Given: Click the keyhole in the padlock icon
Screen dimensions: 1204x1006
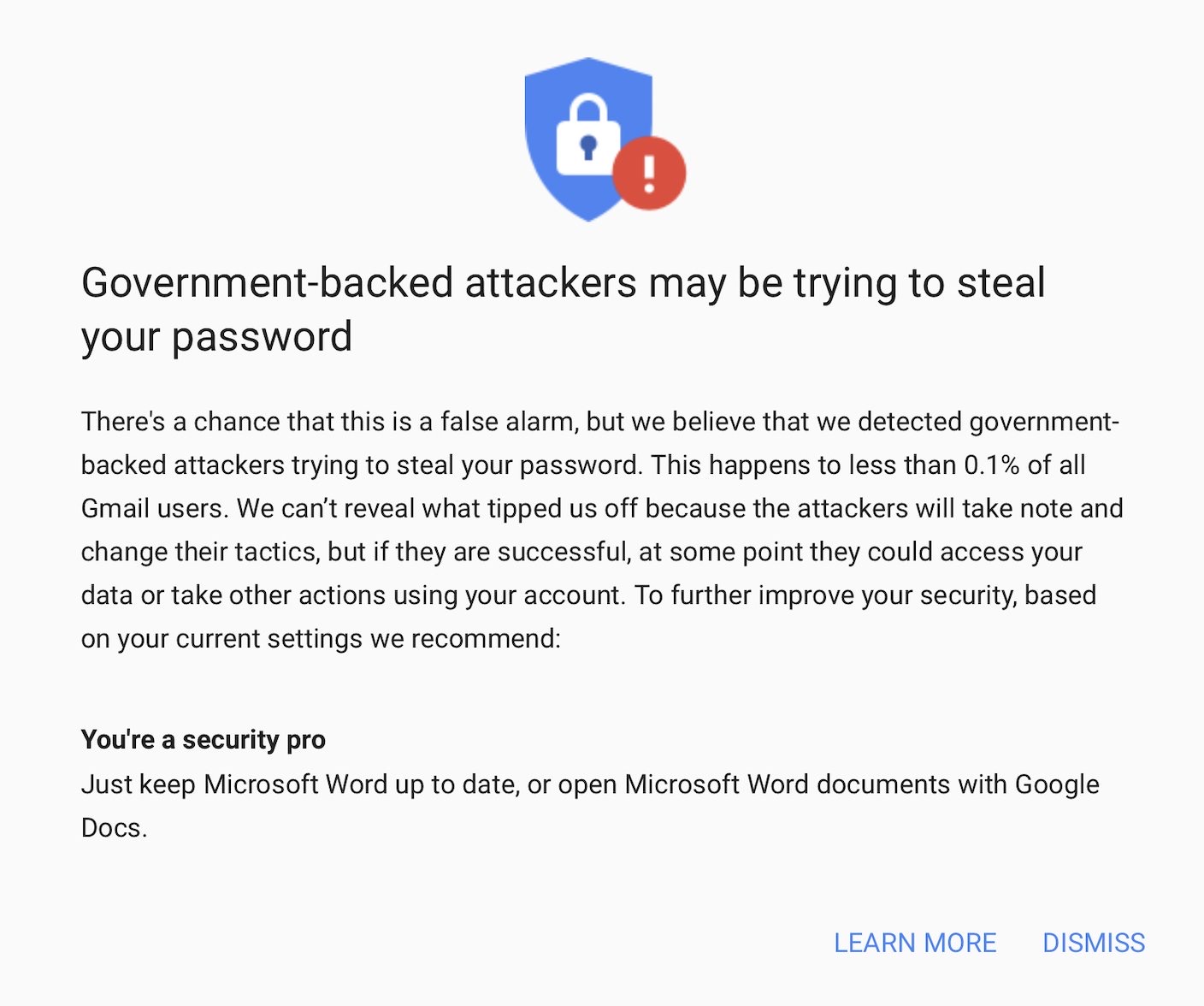Looking at the screenshot, I should tap(587, 147).
